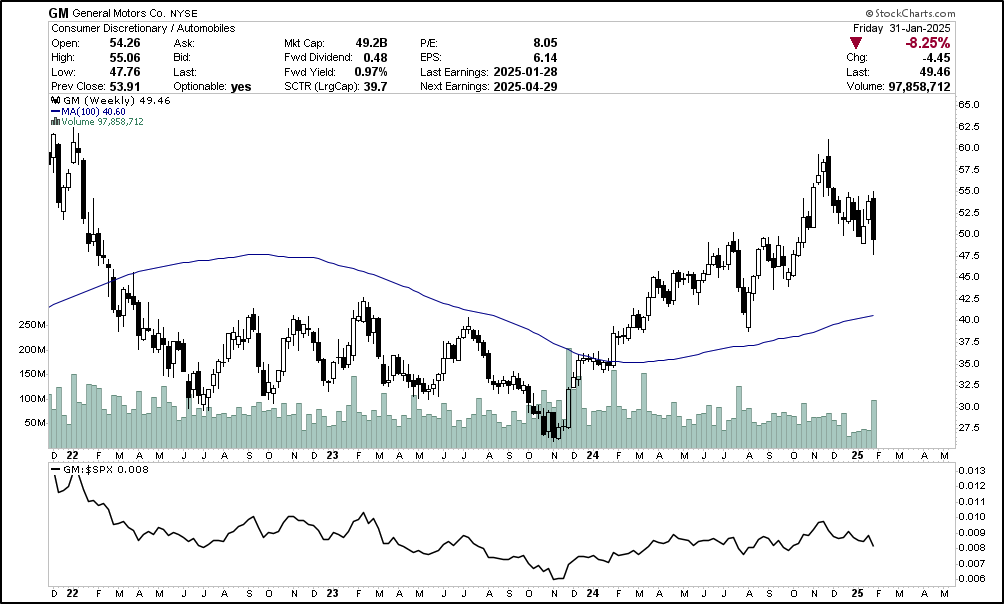Click the red down-arrow change indicator
1004x604 pixels.
tap(855, 43)
